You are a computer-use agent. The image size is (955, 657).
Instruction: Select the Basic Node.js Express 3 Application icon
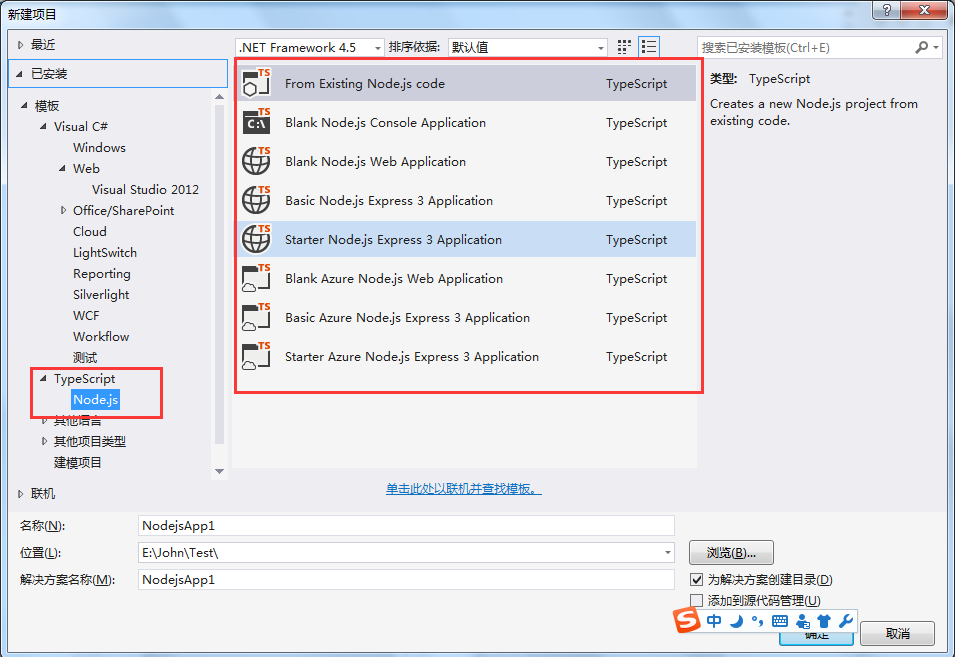coord(257,201)
